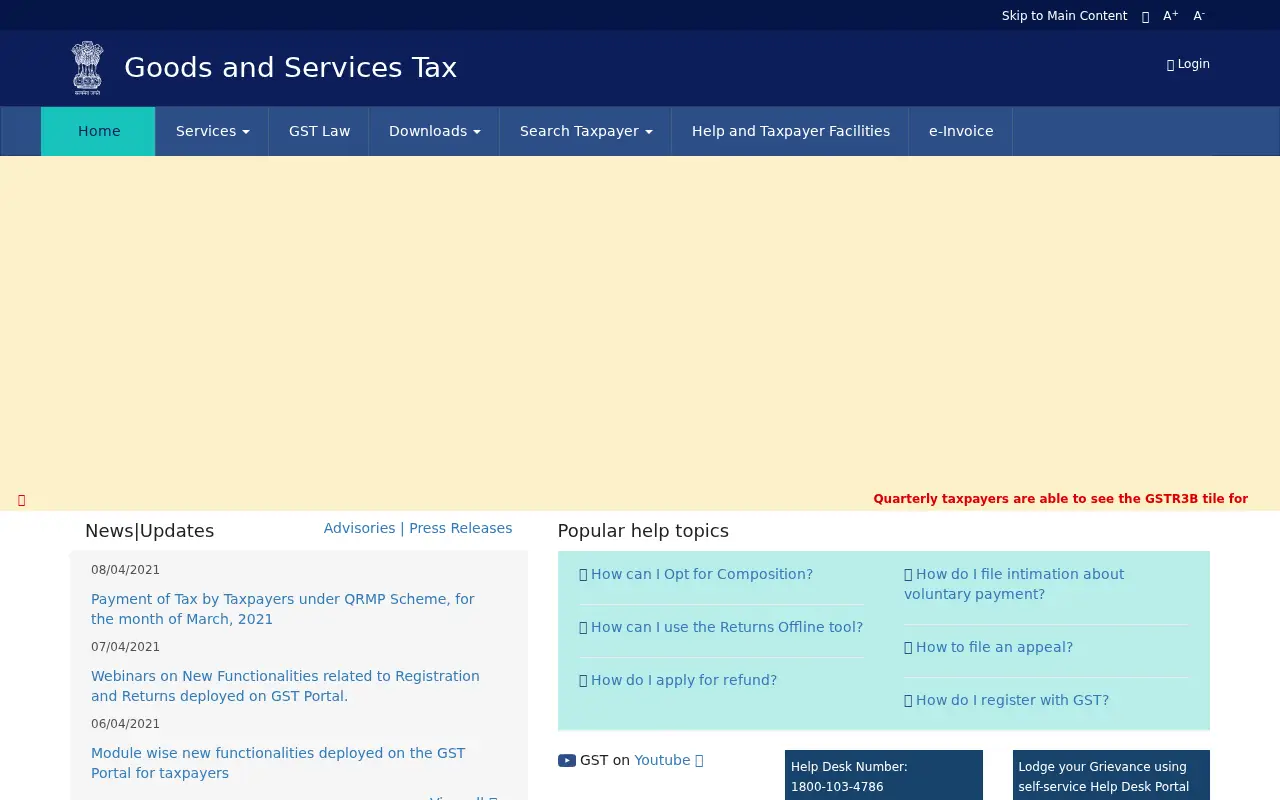Open the GST Law menu item
1280x800 pixels.
click(319, 131)
